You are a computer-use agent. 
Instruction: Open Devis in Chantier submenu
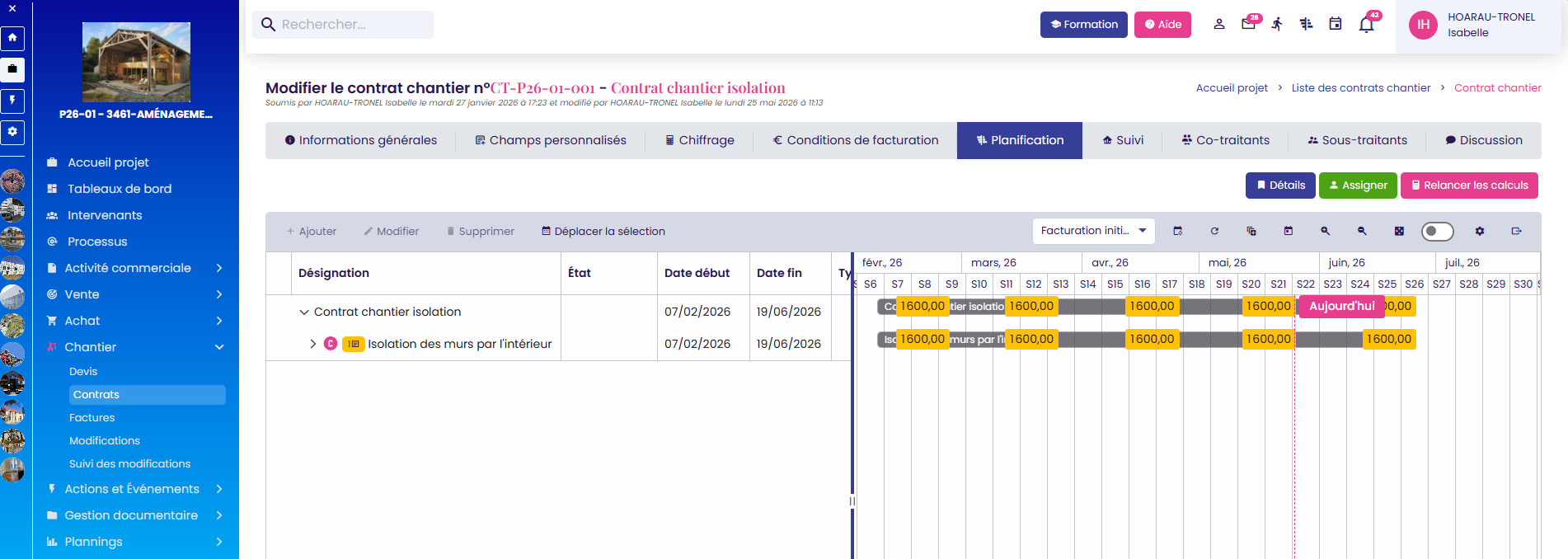[x=83, y=372]
